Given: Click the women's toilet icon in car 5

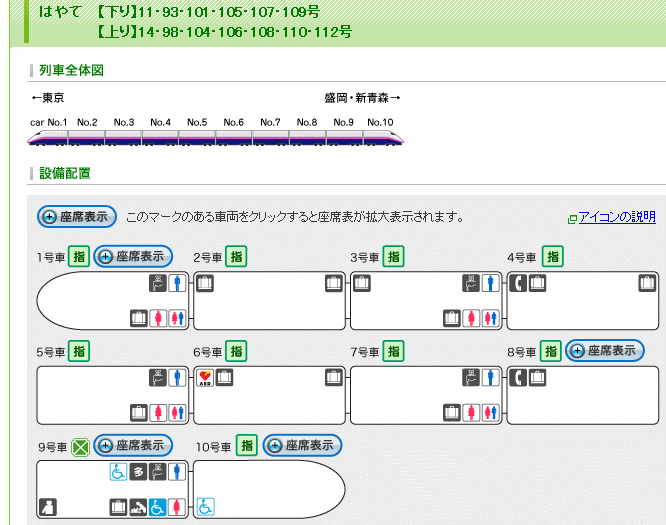Looking at the screenshot, I should tap(158, 412).
